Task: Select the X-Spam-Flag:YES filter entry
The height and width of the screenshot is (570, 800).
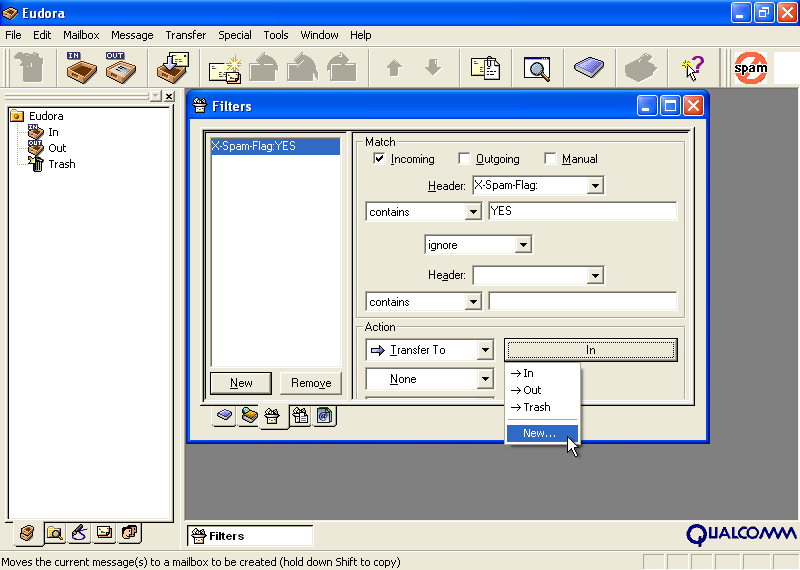Action: tap(276, 146)
